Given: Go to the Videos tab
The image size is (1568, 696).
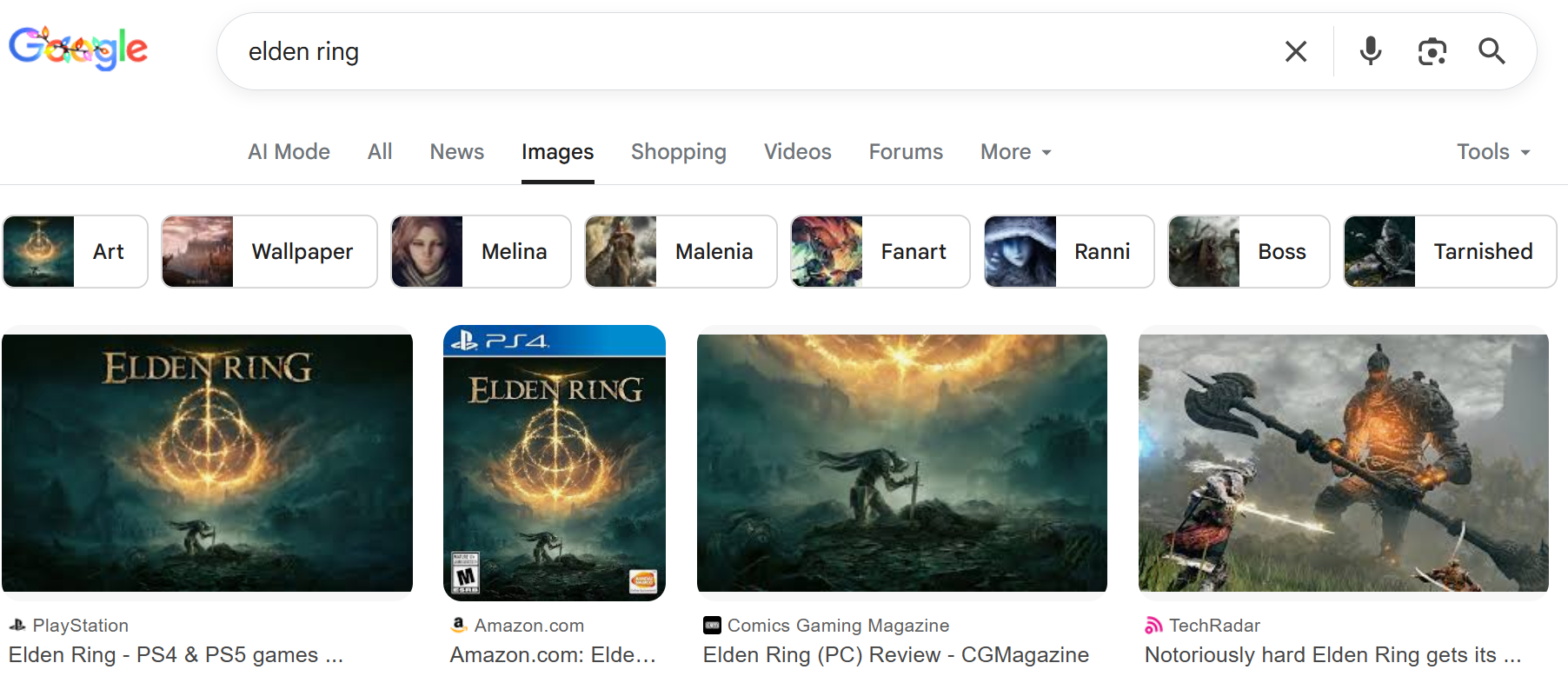Looking at the screenshot, I should pos(798,152).
